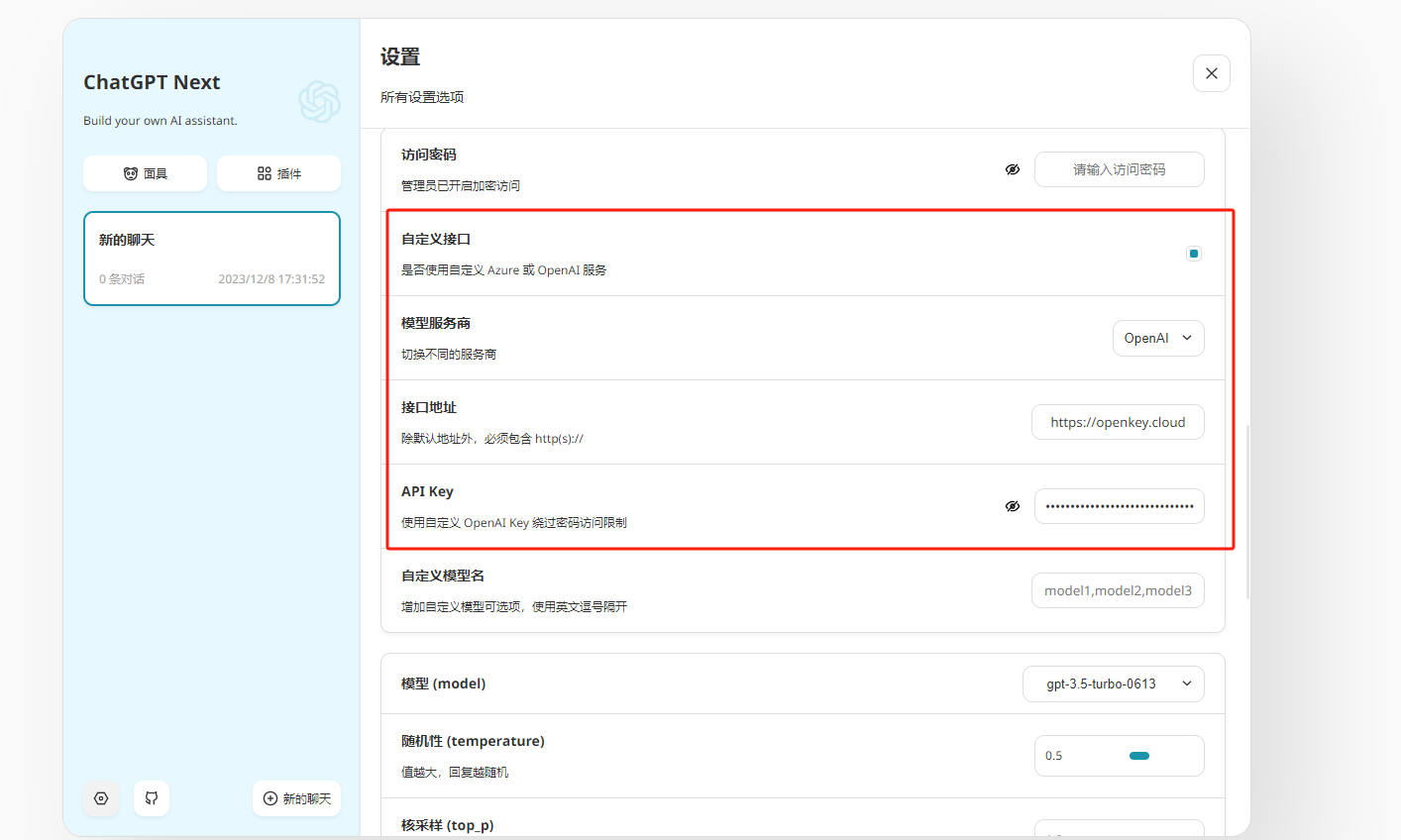Image resolution: width=1401 pixels, height=840 pixels.
Task: Open the 面具 masks page
Action: click(145, 173)
